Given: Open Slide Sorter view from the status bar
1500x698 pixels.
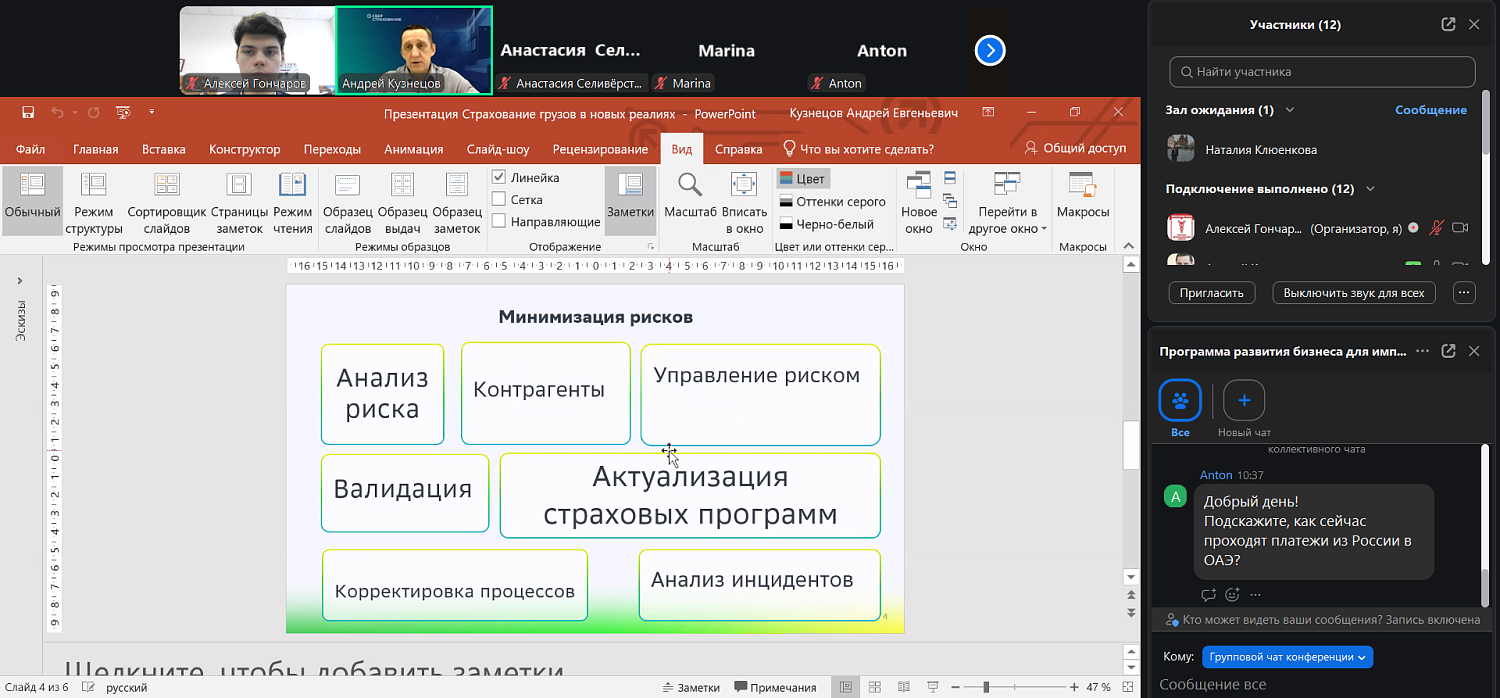Looking at the screenshot, I should [874, 687].
